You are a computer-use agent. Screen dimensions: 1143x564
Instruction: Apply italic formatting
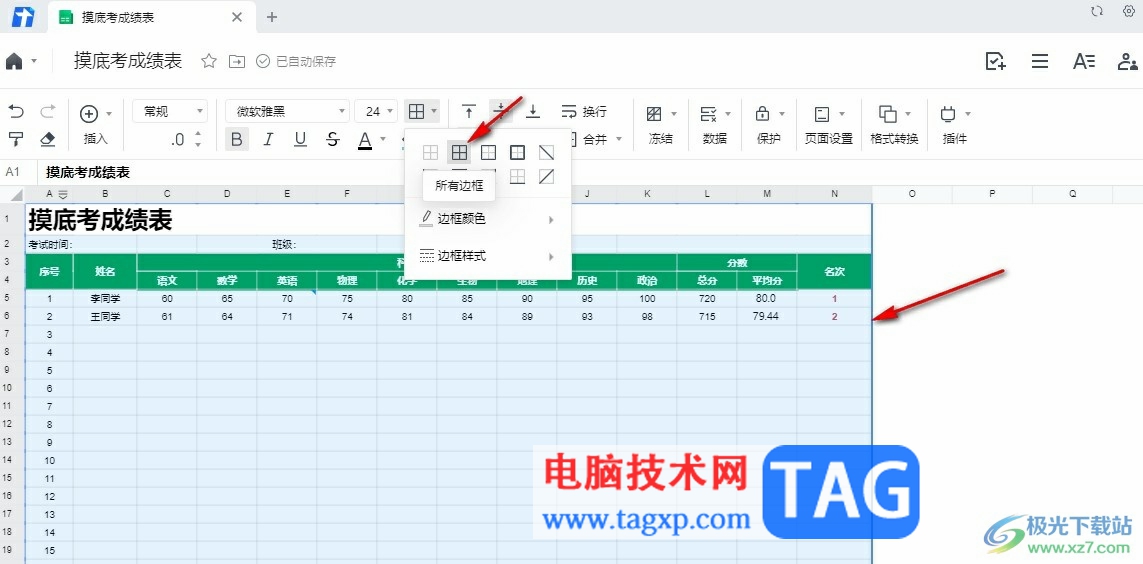tap(268, 139)
